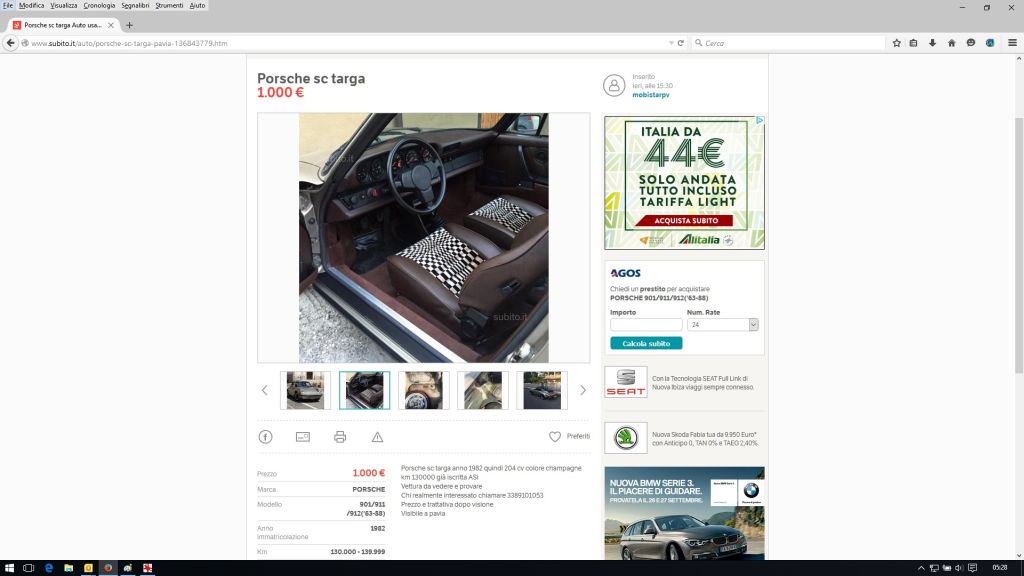
Task: Go to the home page icon
Action: (x=952, y=43)
